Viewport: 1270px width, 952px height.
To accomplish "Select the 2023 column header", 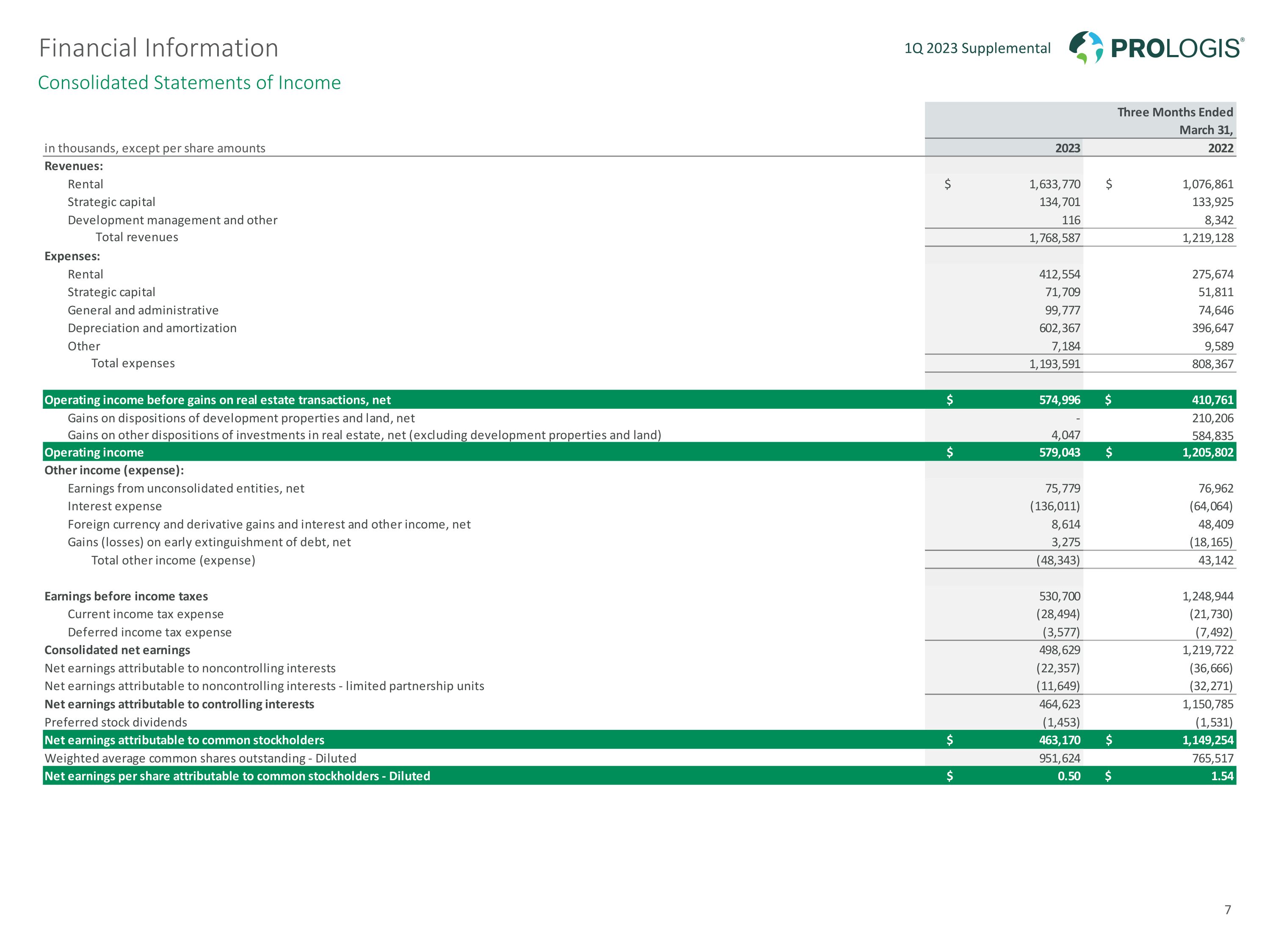I will pyautogui.click(x=1067, y=148).
